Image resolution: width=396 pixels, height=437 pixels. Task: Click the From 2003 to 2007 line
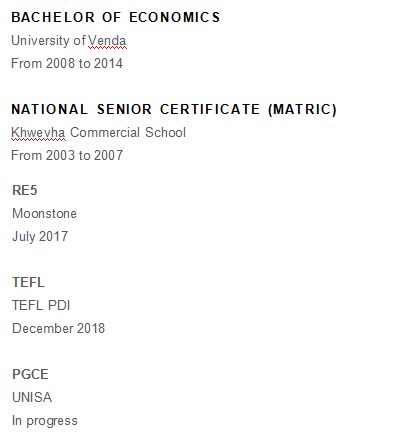click(x=67, y=155)
